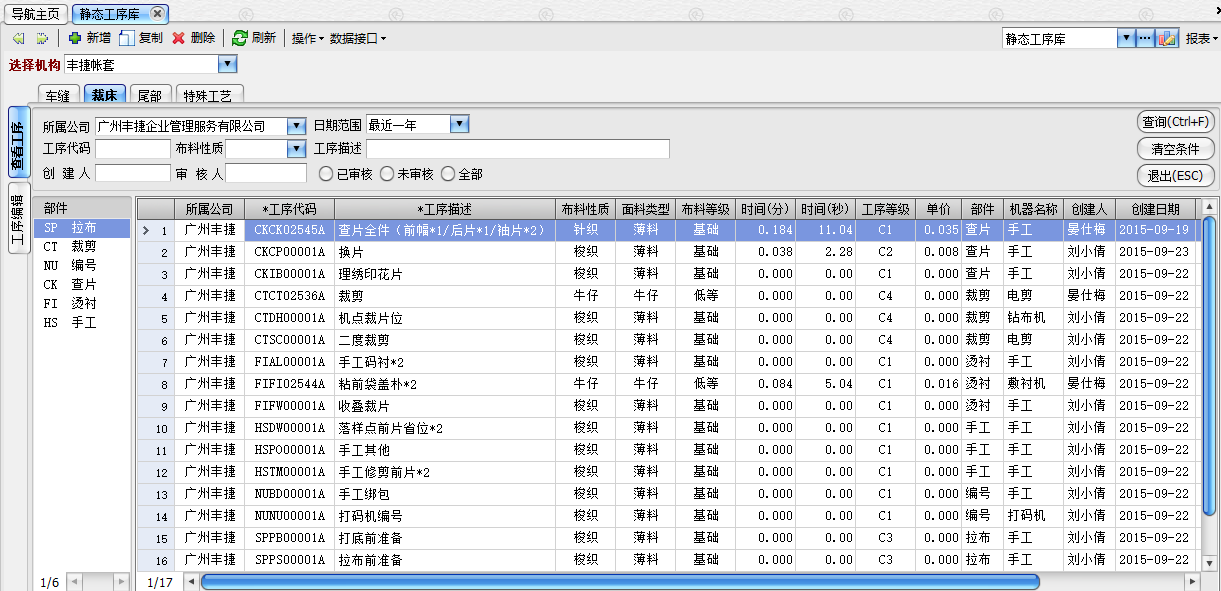Open the chart edit icon beside 报表
The image size is (1221, 591).
tap(1168, 39)
